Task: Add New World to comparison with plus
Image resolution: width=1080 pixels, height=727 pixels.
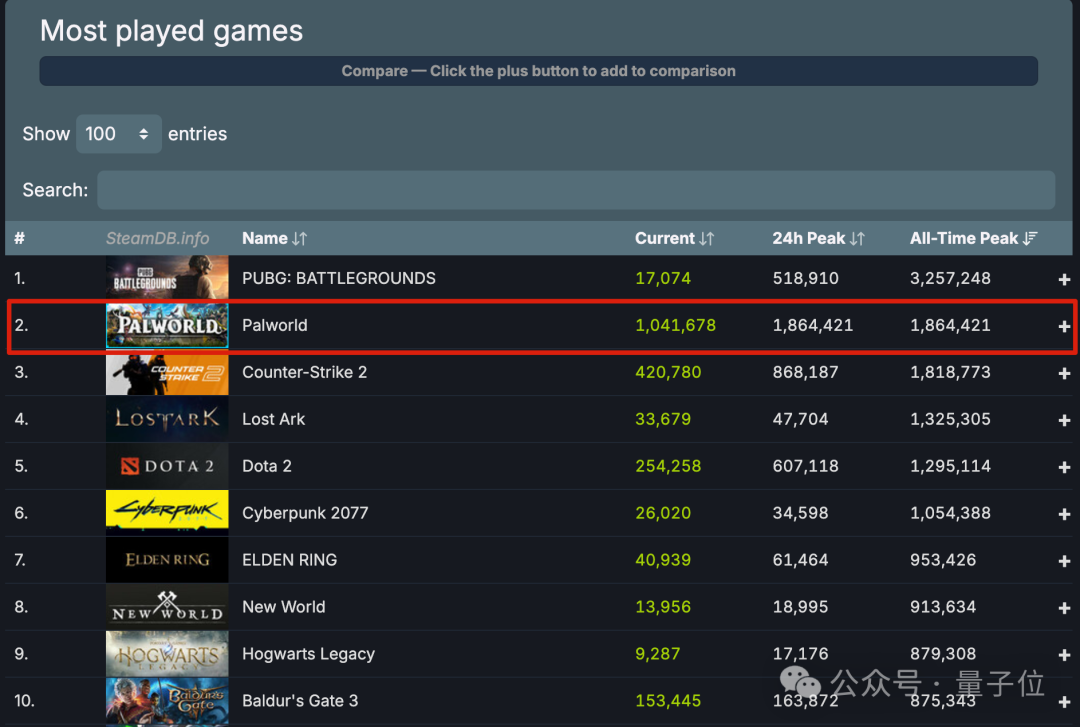Action: click(x=1064, y=608)
